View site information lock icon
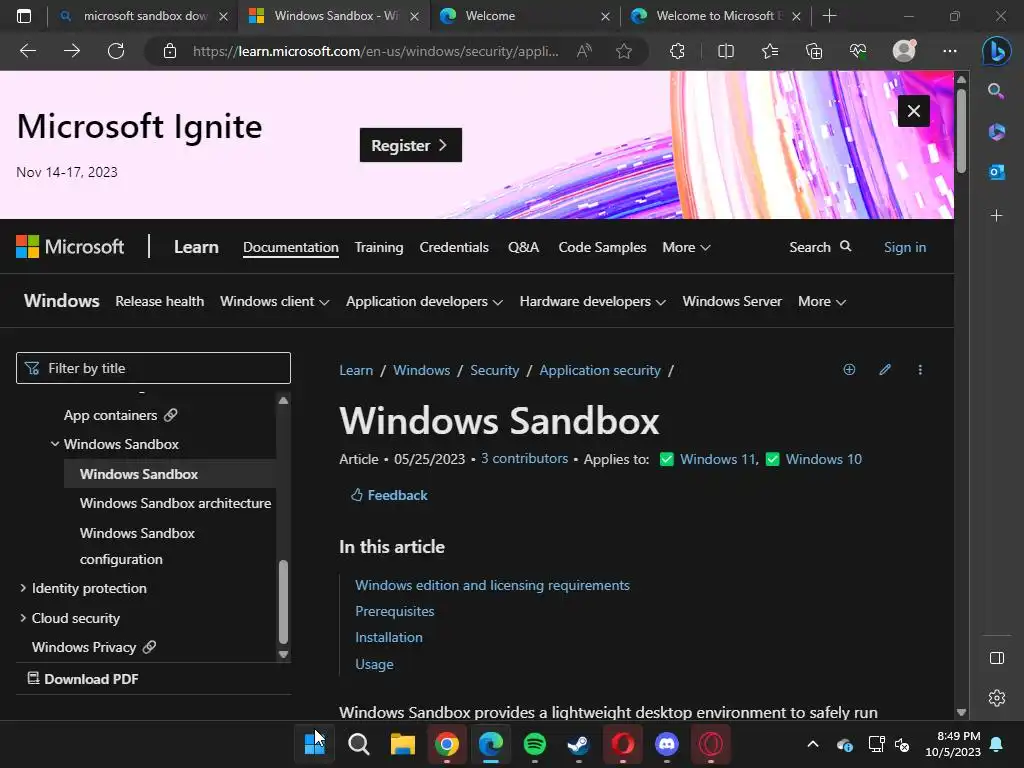Image resolution: width=1024 pixels, height=768 pixels. click(170, 51)
